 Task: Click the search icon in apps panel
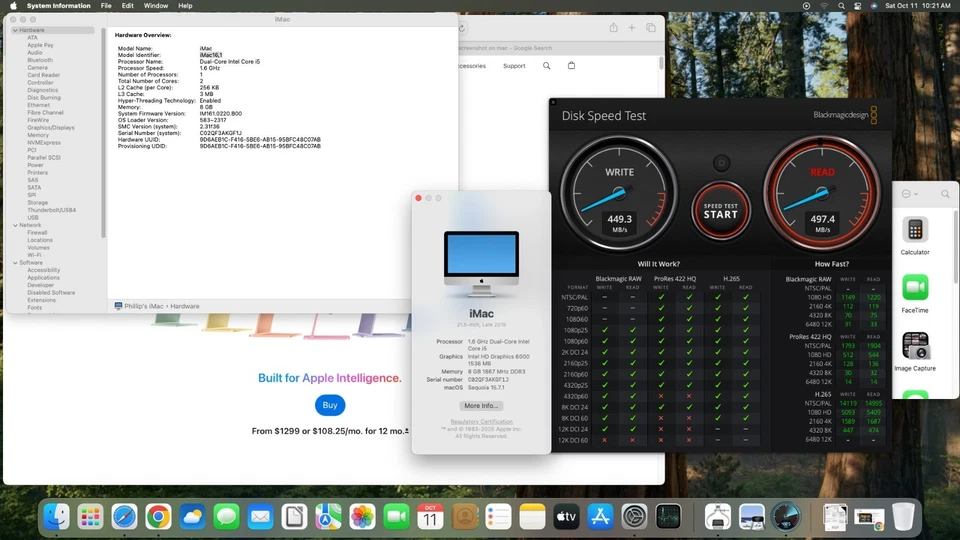point(945,194)
